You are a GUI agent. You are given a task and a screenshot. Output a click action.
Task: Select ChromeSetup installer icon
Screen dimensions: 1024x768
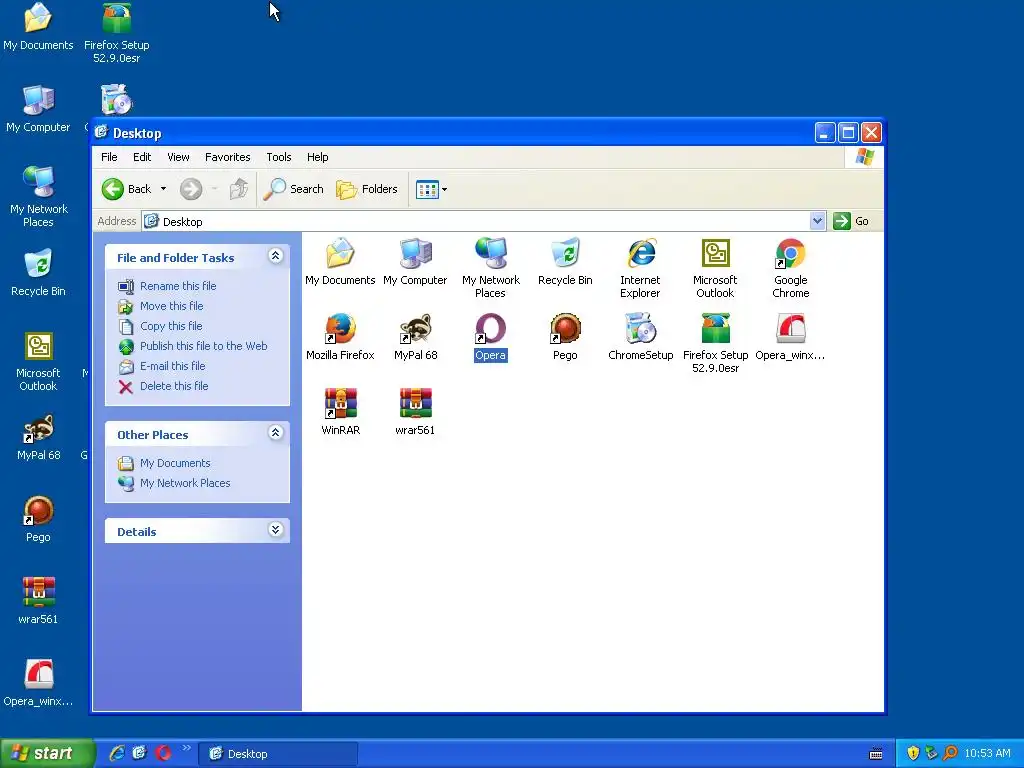click(640, 337)
